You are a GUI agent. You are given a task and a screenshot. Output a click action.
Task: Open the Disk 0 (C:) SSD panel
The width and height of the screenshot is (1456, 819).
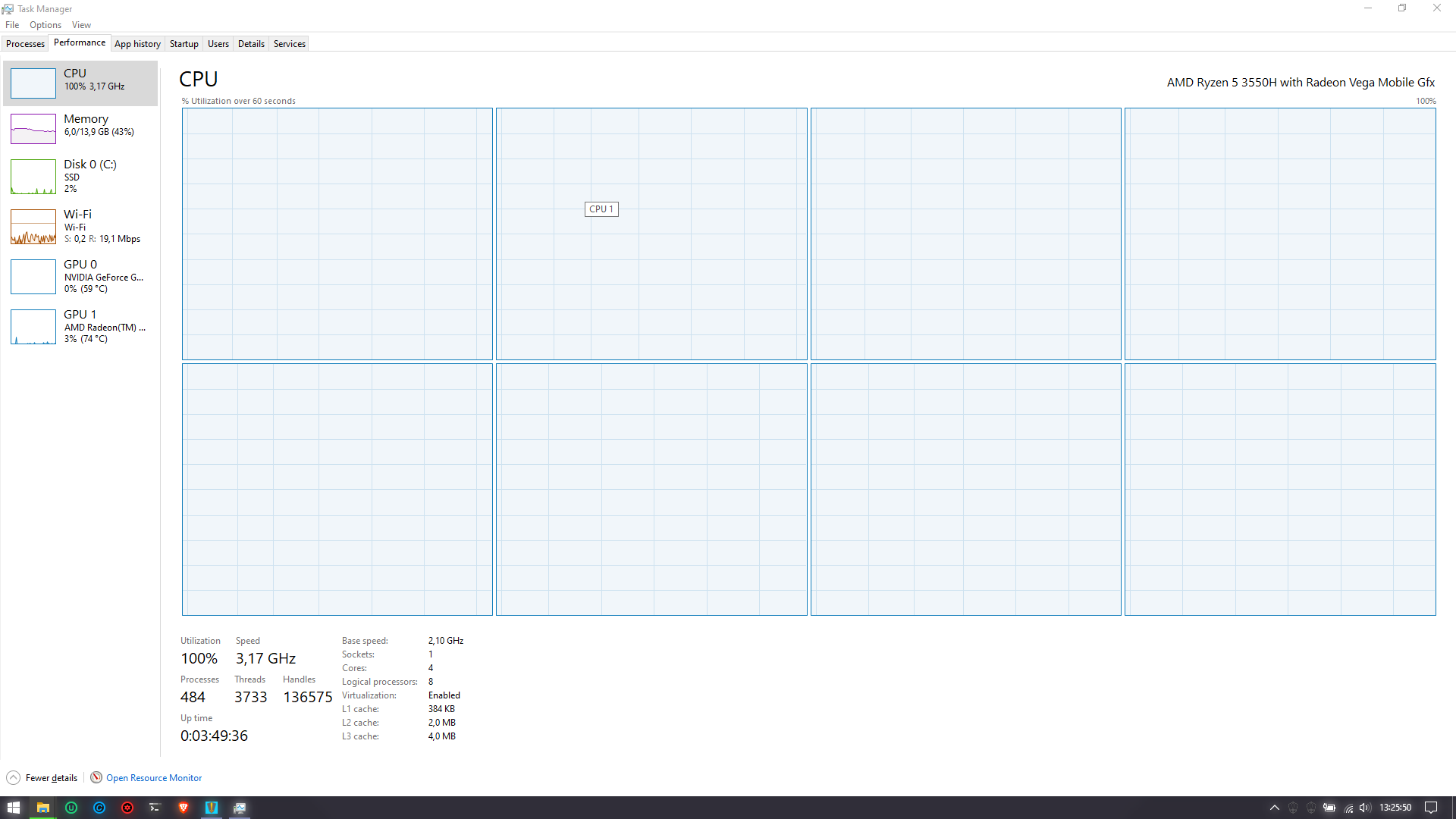tap(80, 176)
